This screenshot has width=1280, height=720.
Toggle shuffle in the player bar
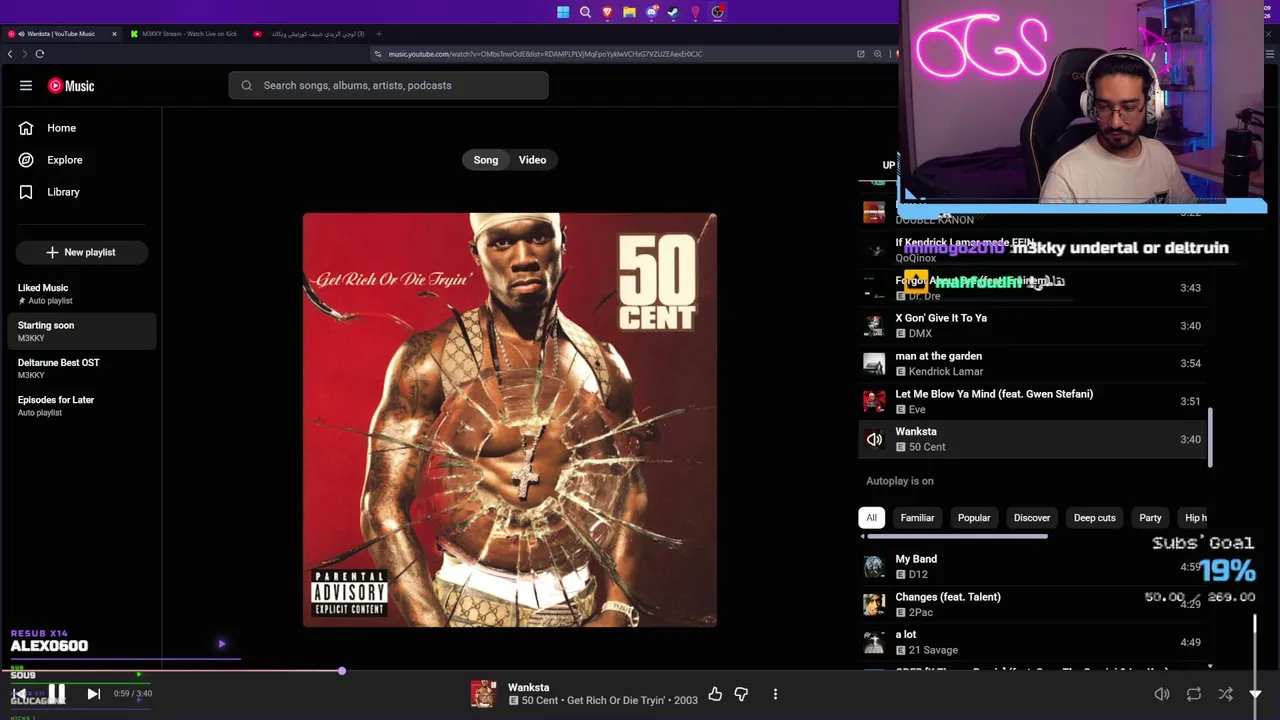tap(1225, 694)
